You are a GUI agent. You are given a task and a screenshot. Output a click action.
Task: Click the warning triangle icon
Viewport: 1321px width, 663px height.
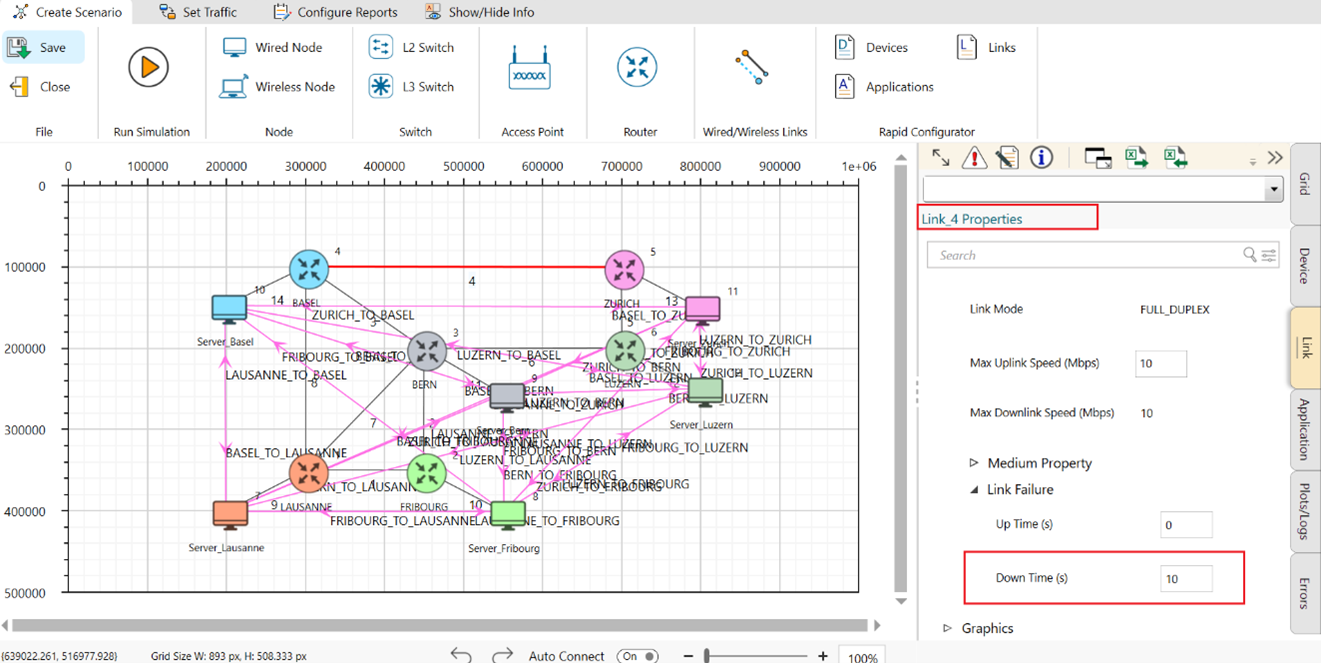[x=973, y=158]
